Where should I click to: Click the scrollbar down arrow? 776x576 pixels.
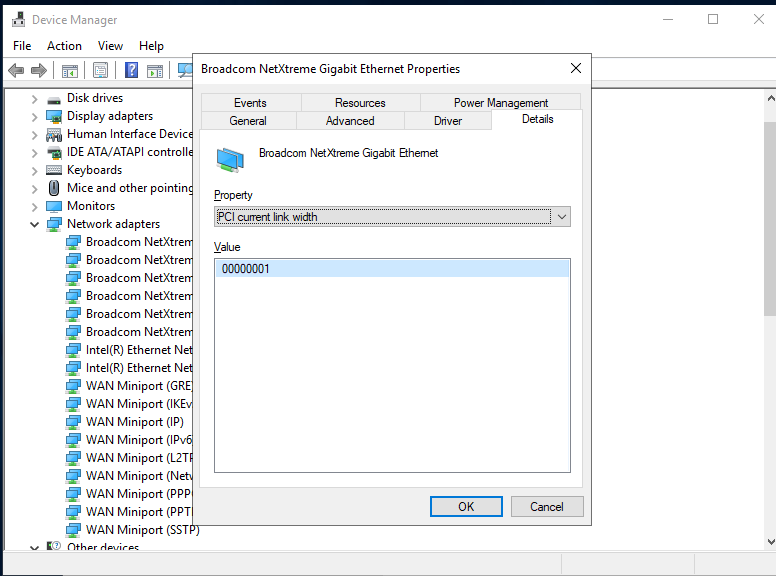pyautogui.click(x=771, y=542)
